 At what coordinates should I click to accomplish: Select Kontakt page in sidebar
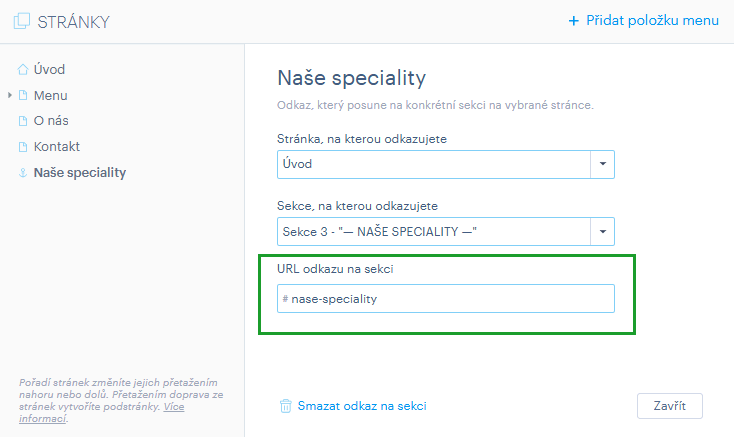pos(57,147)
